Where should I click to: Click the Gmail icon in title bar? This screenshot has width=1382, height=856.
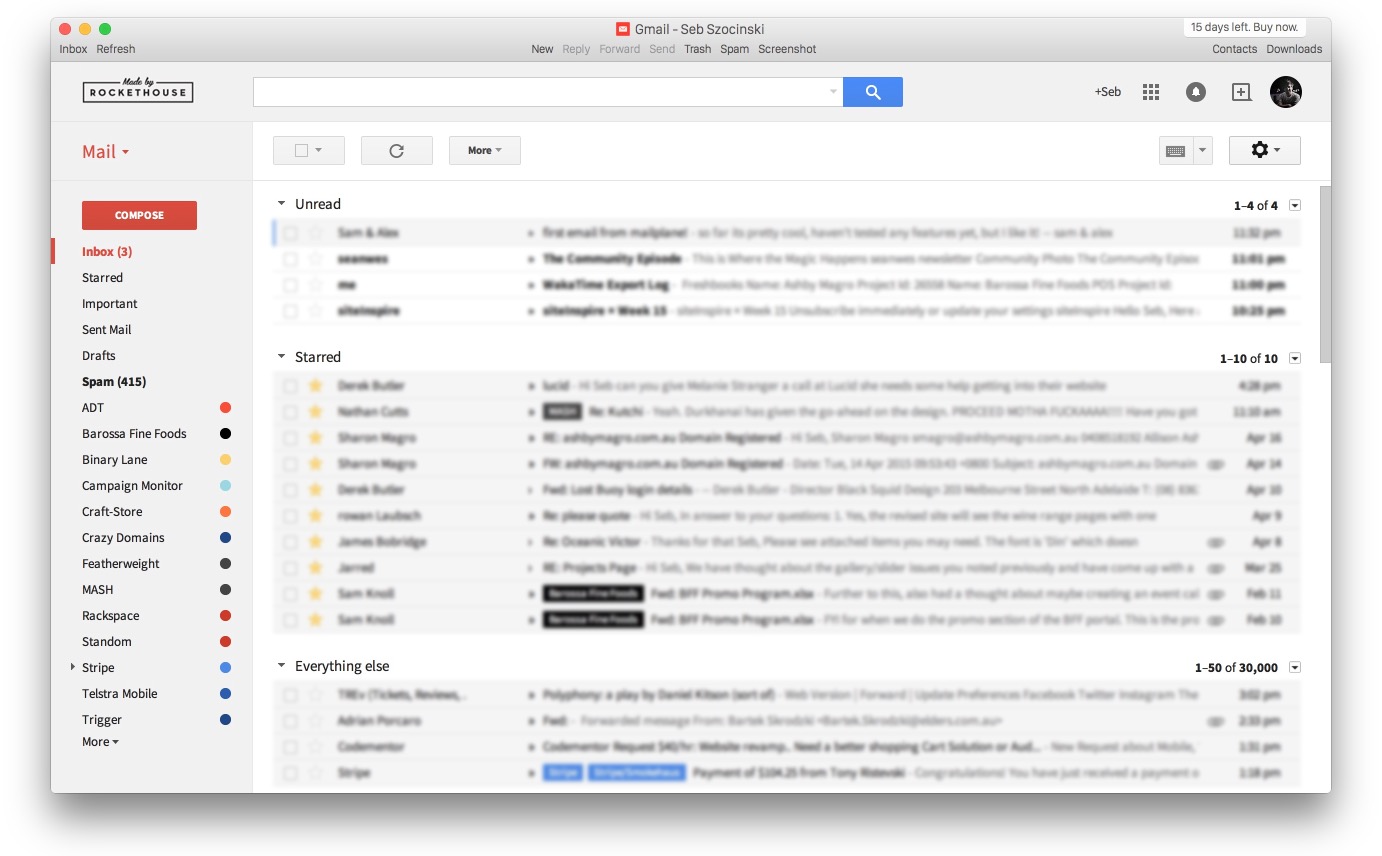pos(623,29)
